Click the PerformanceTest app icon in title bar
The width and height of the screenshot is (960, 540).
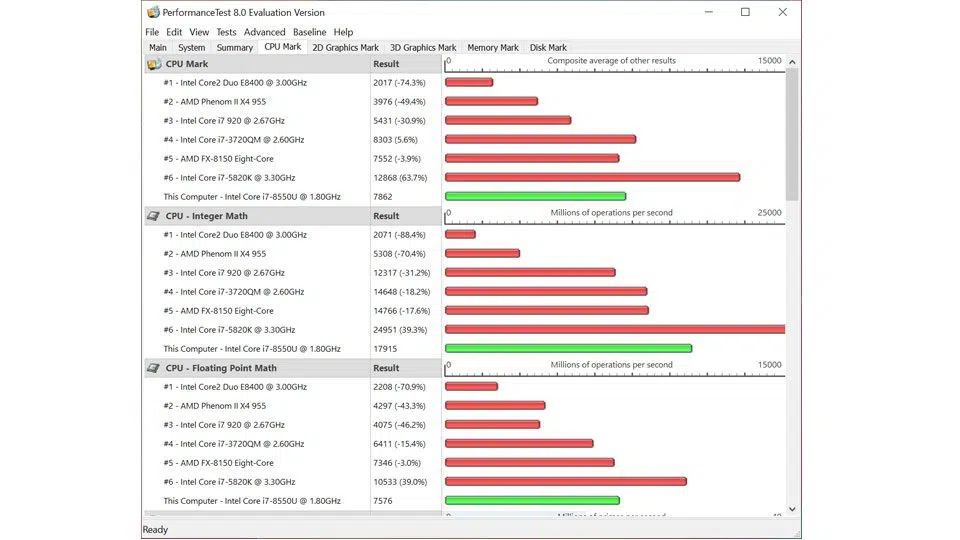(153, 13)
